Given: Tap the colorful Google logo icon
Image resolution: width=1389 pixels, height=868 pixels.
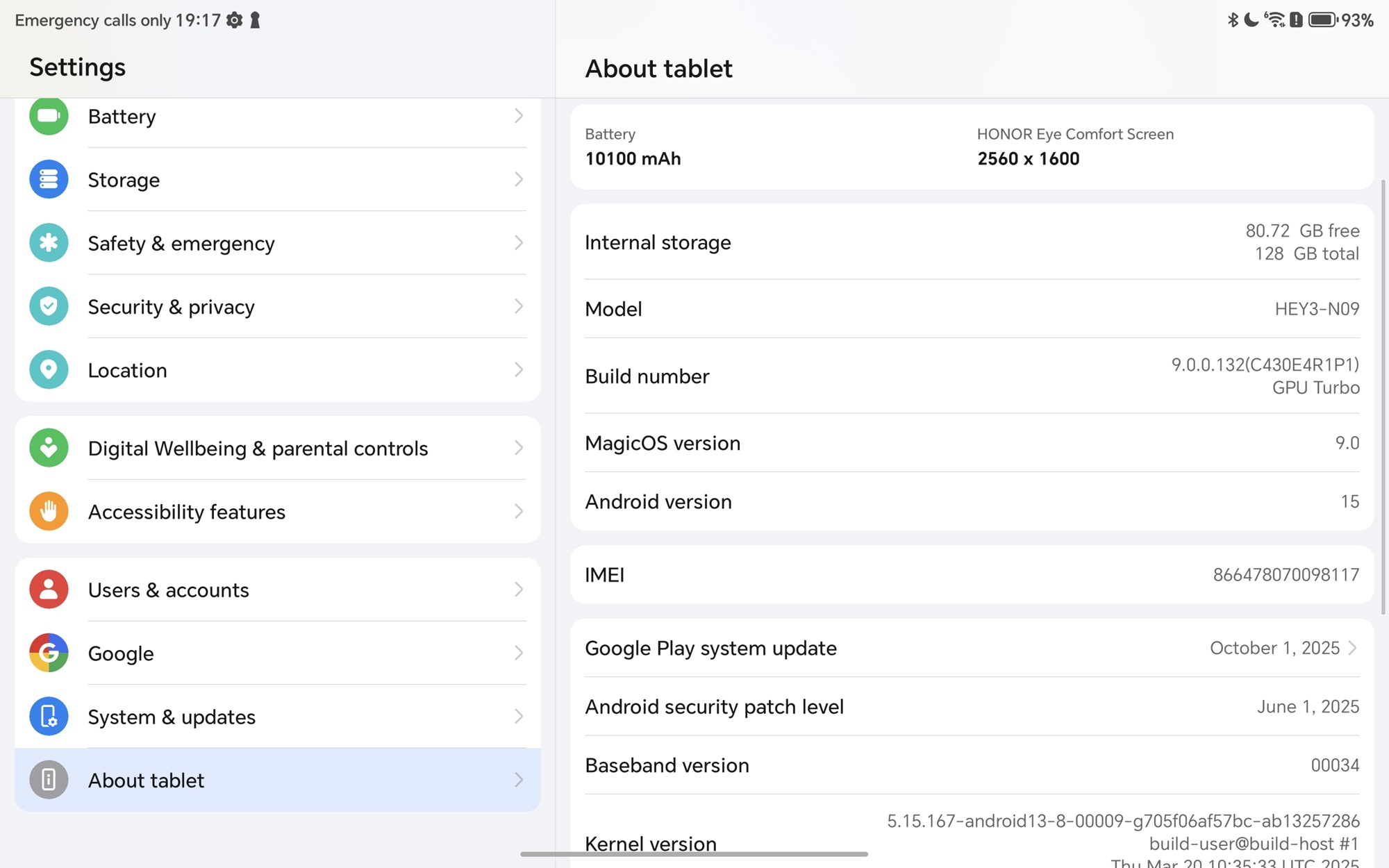Looking at the screenshot, I should 49,653.
